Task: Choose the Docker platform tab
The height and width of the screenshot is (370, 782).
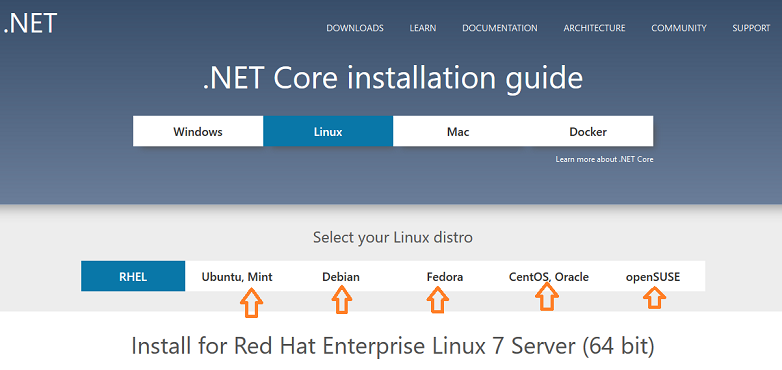Action: (x=588, y=132)
